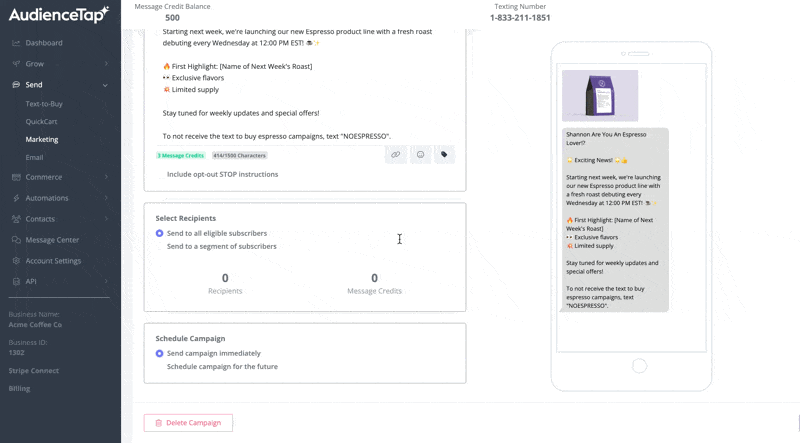Click the Dashboard chart icon in sidebar
This screenshot has height=443, width=800.
pos(16,43)
